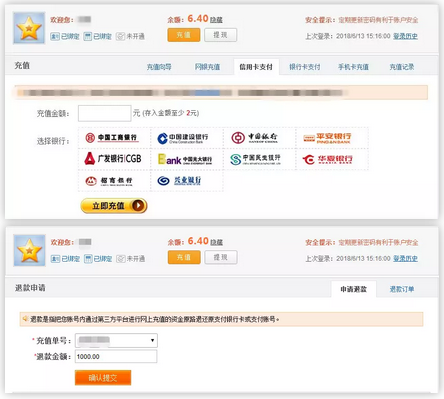Open 登录历史 link in the 充值 panel
The image size is (444, 399).
click(405, 36)
